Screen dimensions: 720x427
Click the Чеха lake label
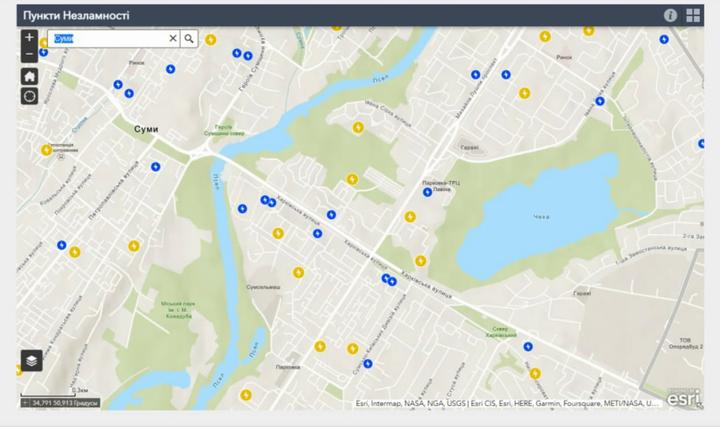point(541,217)
